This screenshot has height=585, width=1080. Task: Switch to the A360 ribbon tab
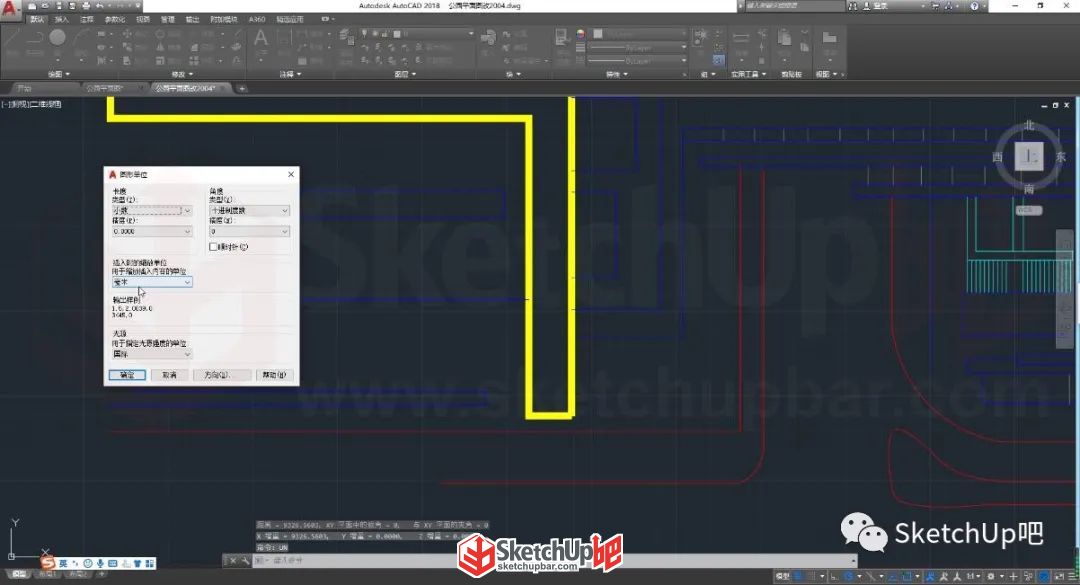257,19
